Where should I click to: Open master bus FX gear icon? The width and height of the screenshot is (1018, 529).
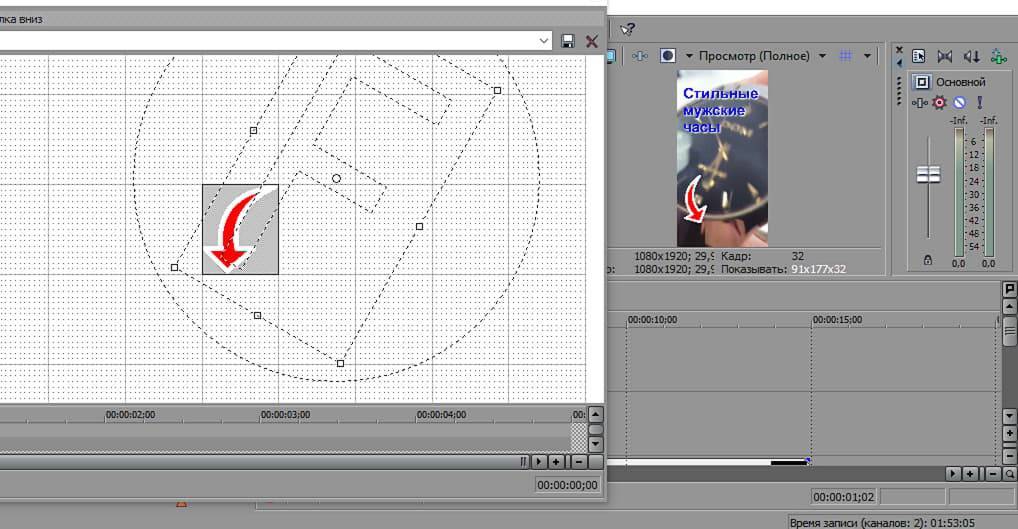coord(939,102)
